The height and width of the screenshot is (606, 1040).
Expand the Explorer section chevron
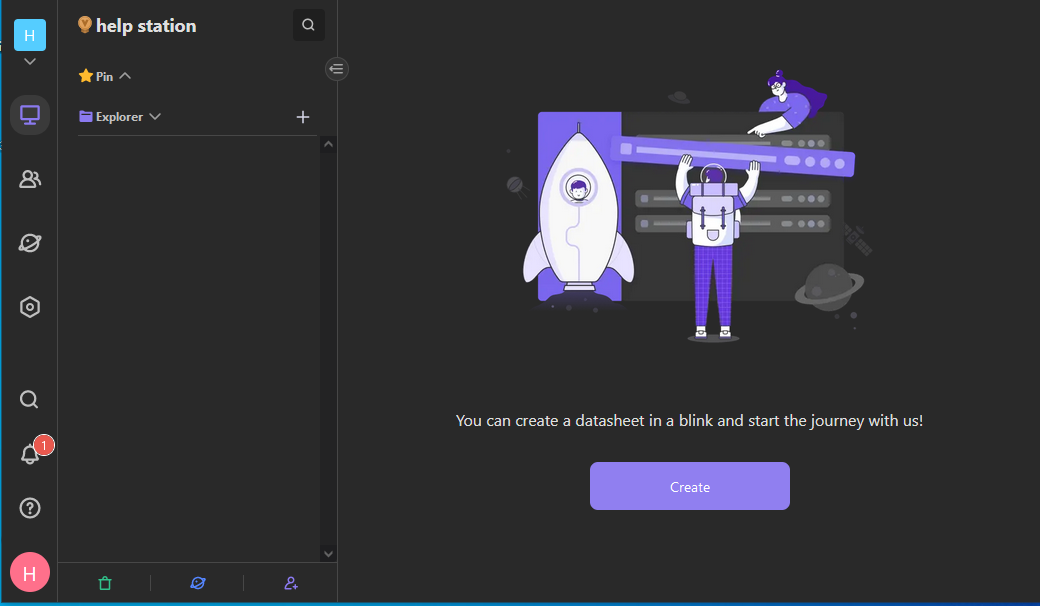click(155, 117)
